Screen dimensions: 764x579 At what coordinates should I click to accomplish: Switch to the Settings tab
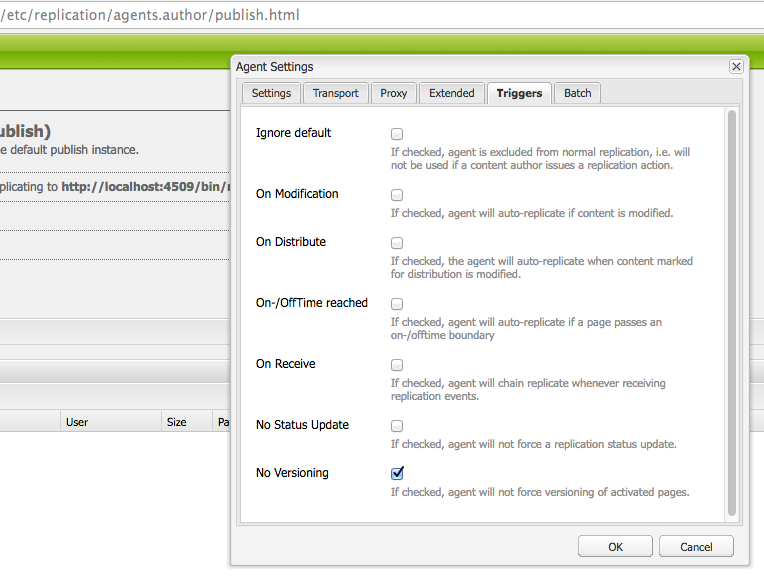271,93
